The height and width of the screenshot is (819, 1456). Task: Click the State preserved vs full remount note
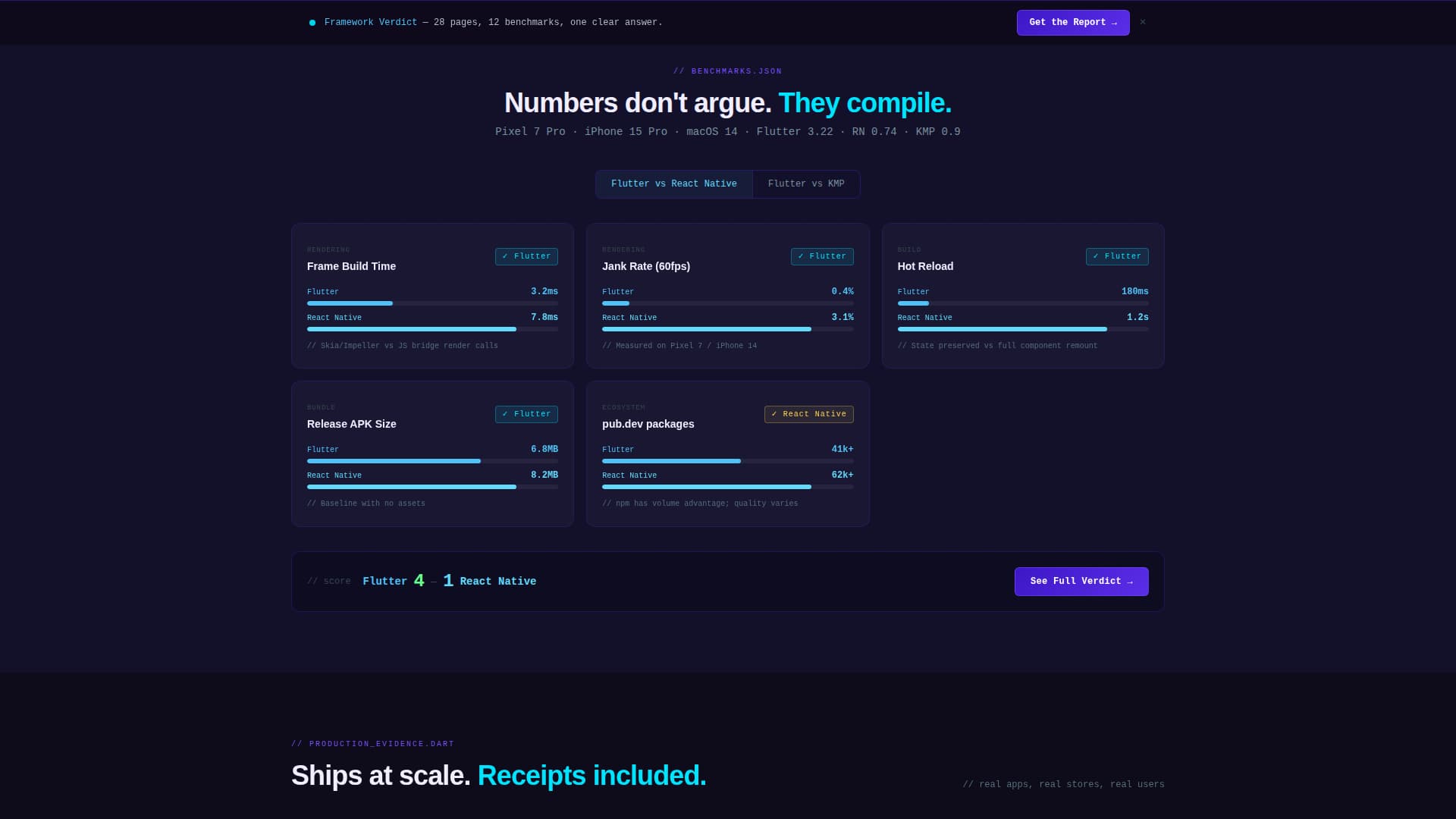click(997, 346)
